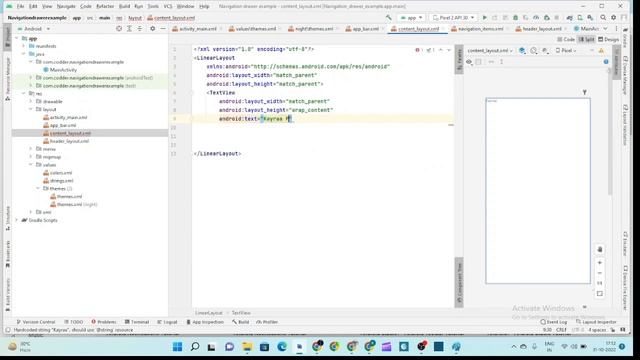The image size is (640, 360).
Task: Toggle the Component Tree vertical tab
Action: [x=459, y=282]
